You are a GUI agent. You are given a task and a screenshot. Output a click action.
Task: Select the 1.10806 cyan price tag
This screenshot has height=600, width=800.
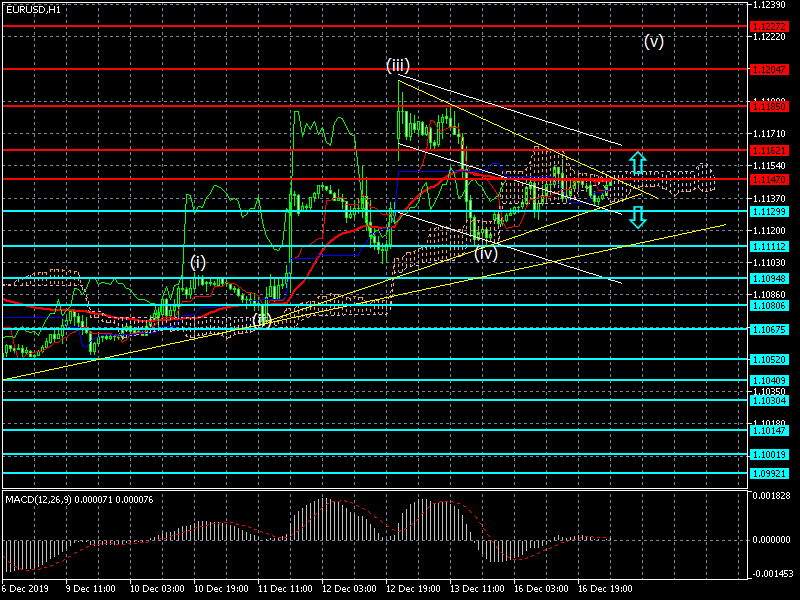769,306
